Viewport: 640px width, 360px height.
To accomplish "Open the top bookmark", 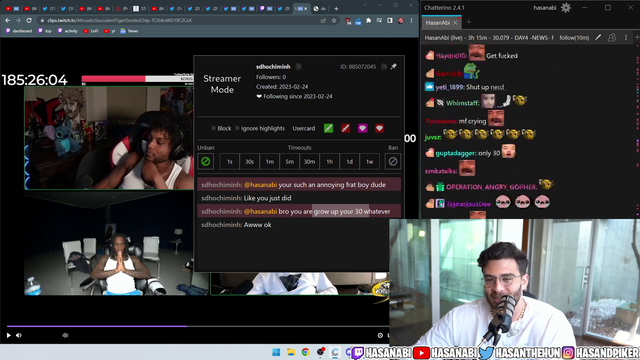I will coord(45,31).
